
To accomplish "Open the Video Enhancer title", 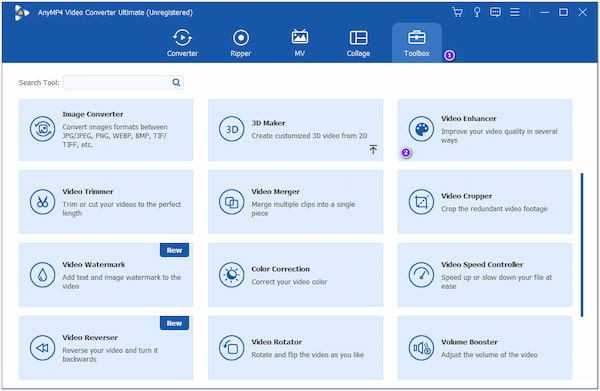I will click(x=469, y=119).
